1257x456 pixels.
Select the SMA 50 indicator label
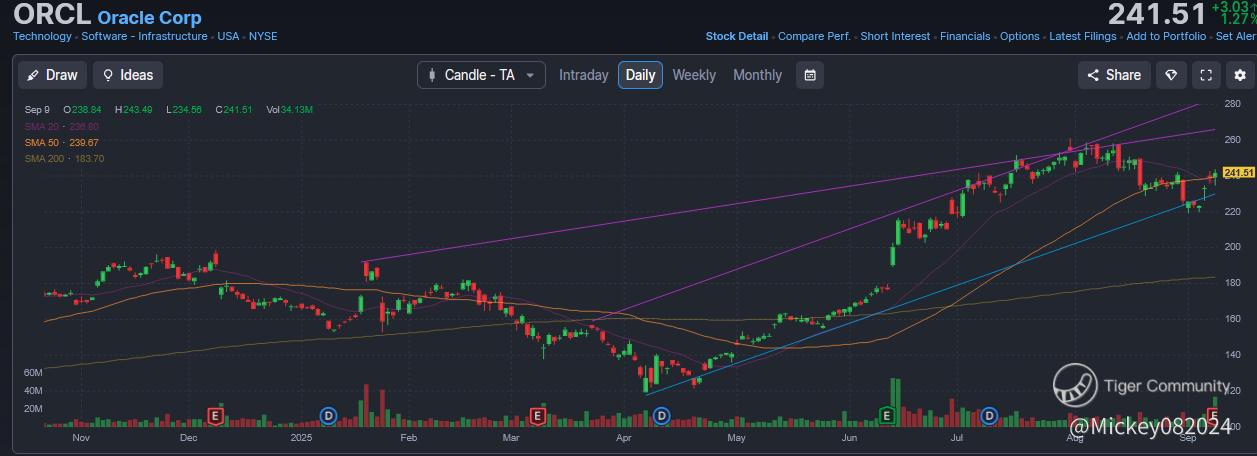pos(62,142)
